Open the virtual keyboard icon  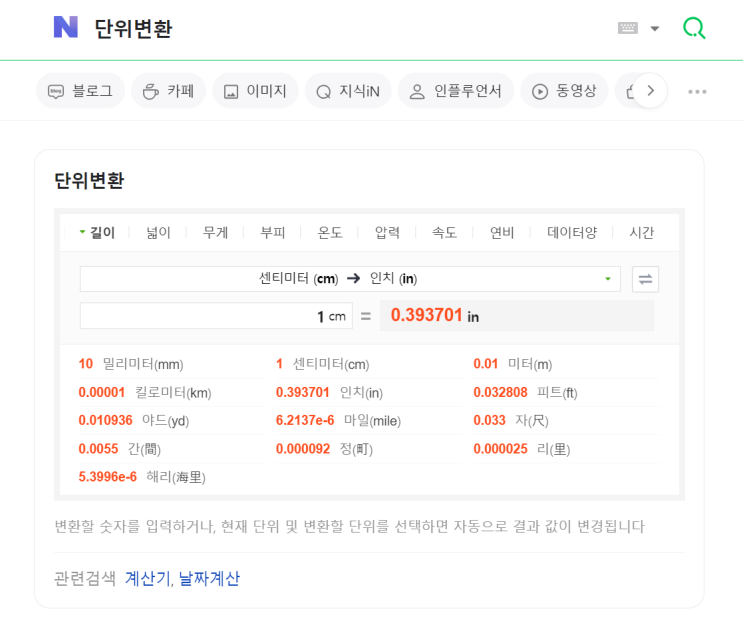(x=628, y=28)
